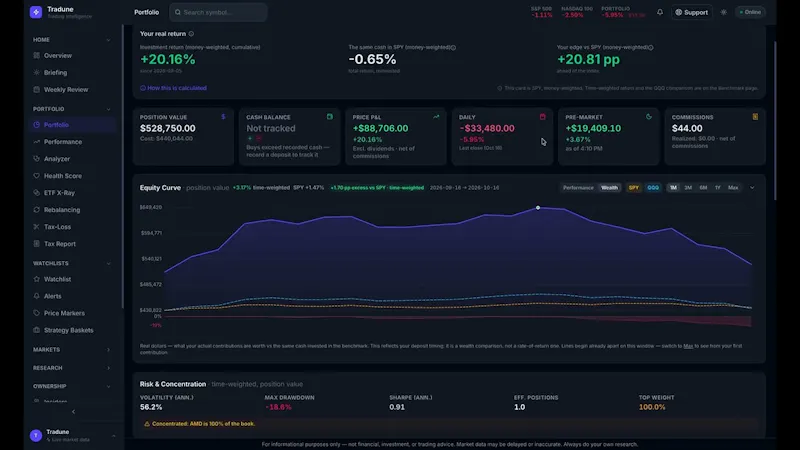Viewport: 800px width, 450px height.
Task: Focus the Search symbol field
Action: (x=218, y=12)
